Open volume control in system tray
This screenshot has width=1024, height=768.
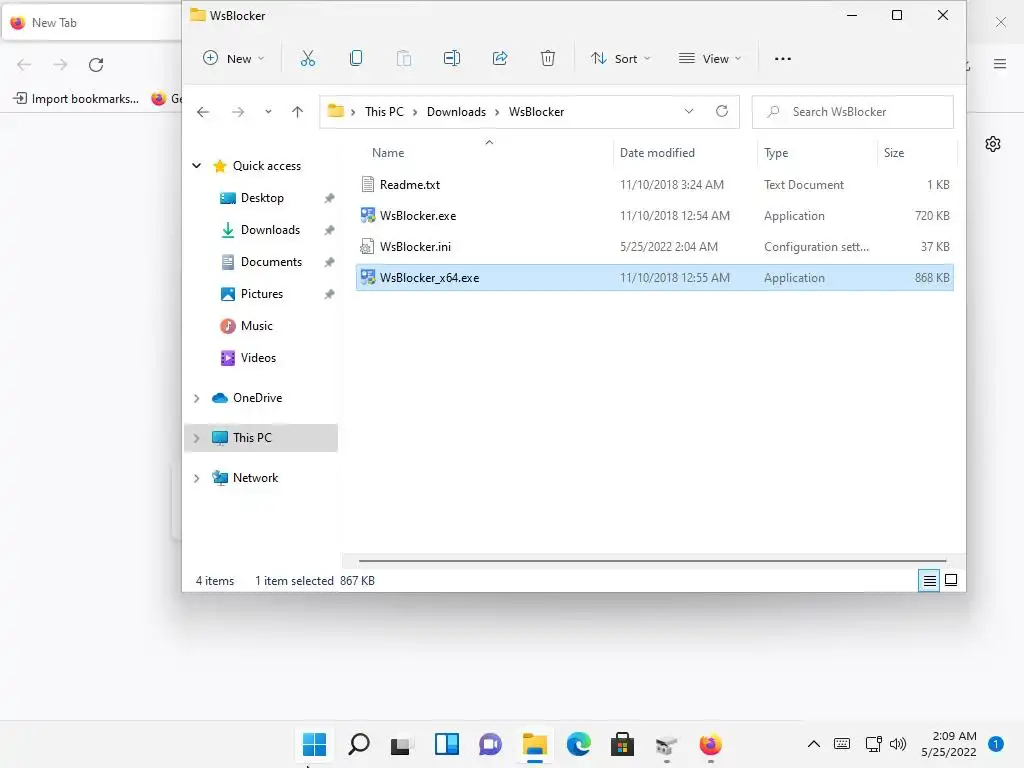[898, 744]
